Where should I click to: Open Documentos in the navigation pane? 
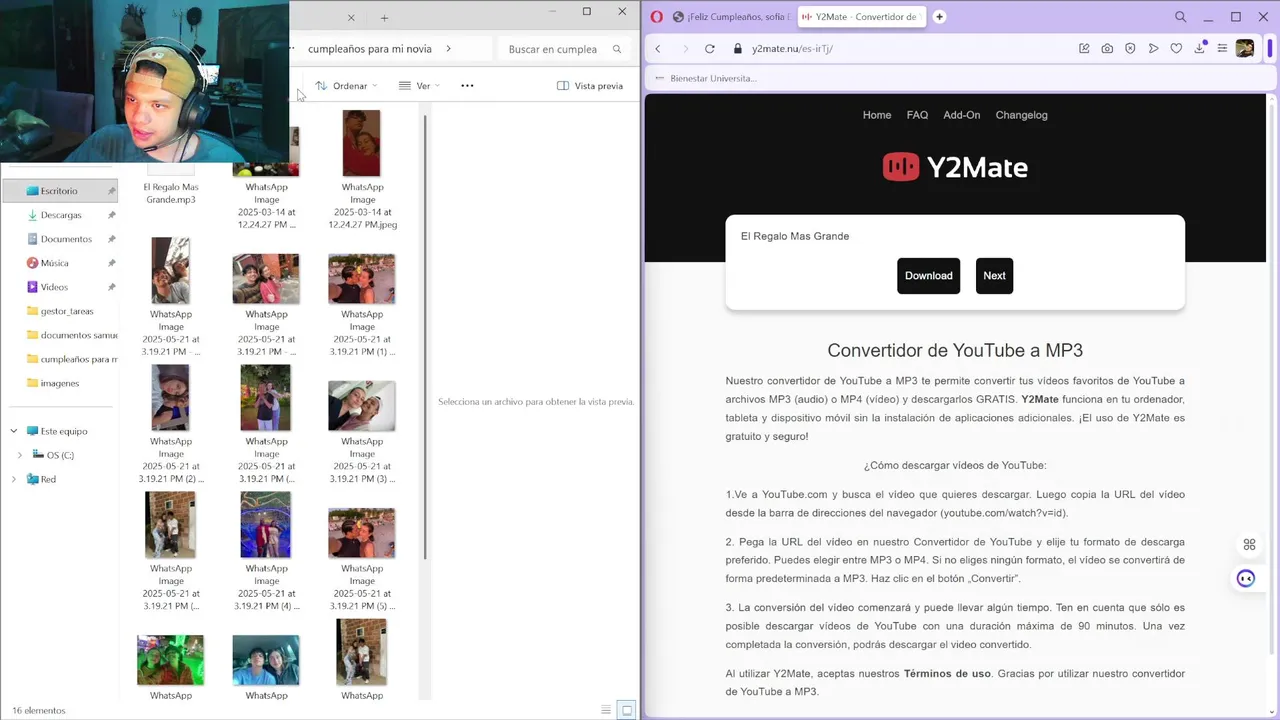point(65,239)
